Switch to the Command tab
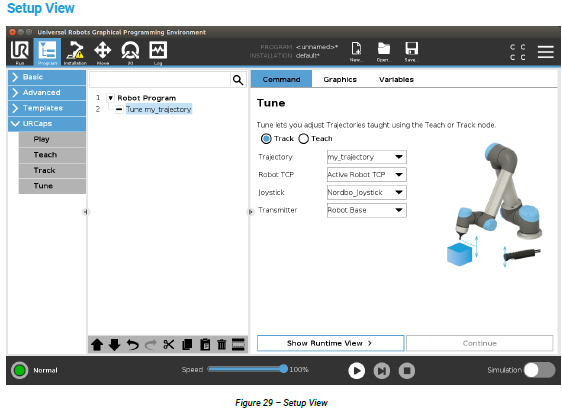562x411 pixels. pyautogui.click(x=281, y=79)
